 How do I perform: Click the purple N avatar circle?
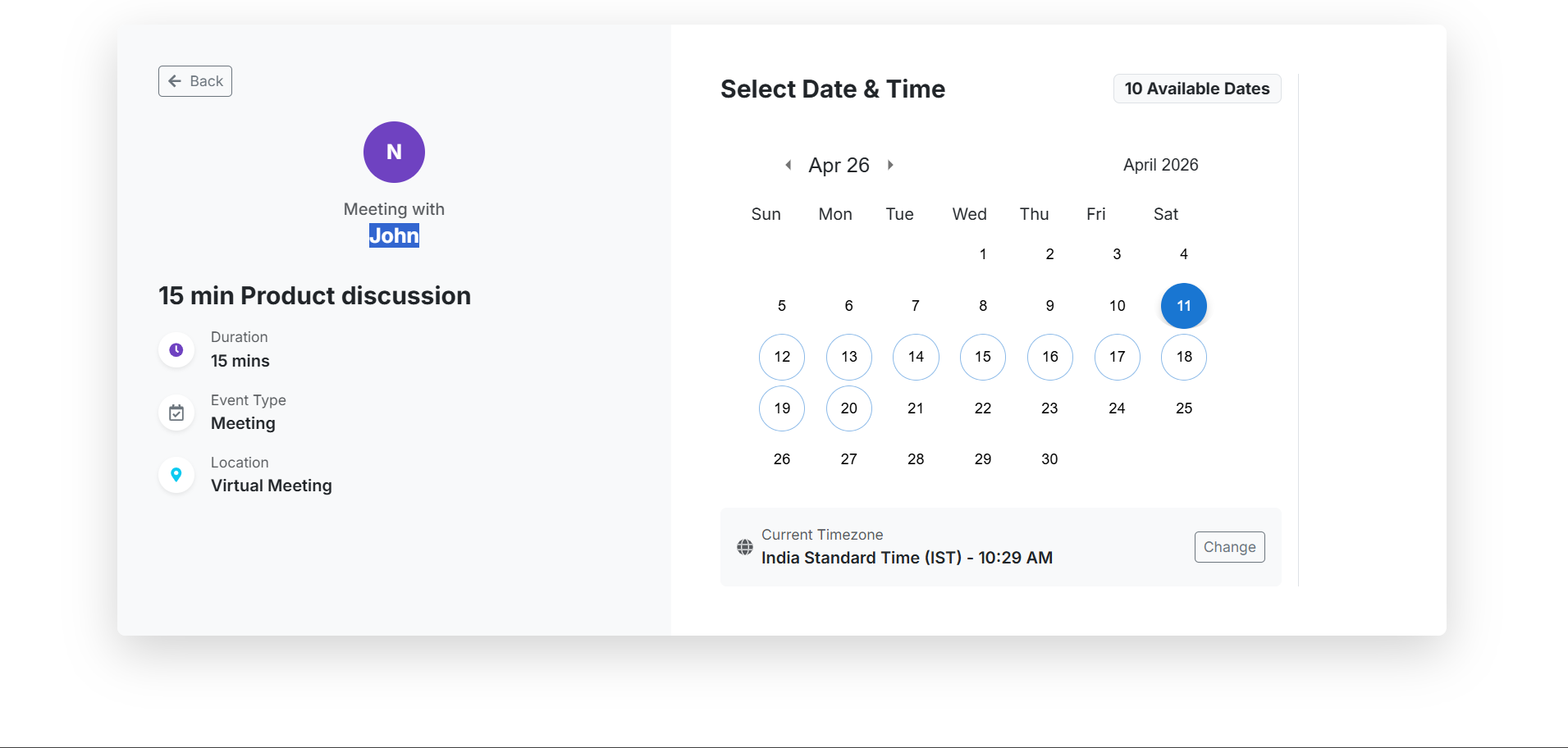click(394, 152)
